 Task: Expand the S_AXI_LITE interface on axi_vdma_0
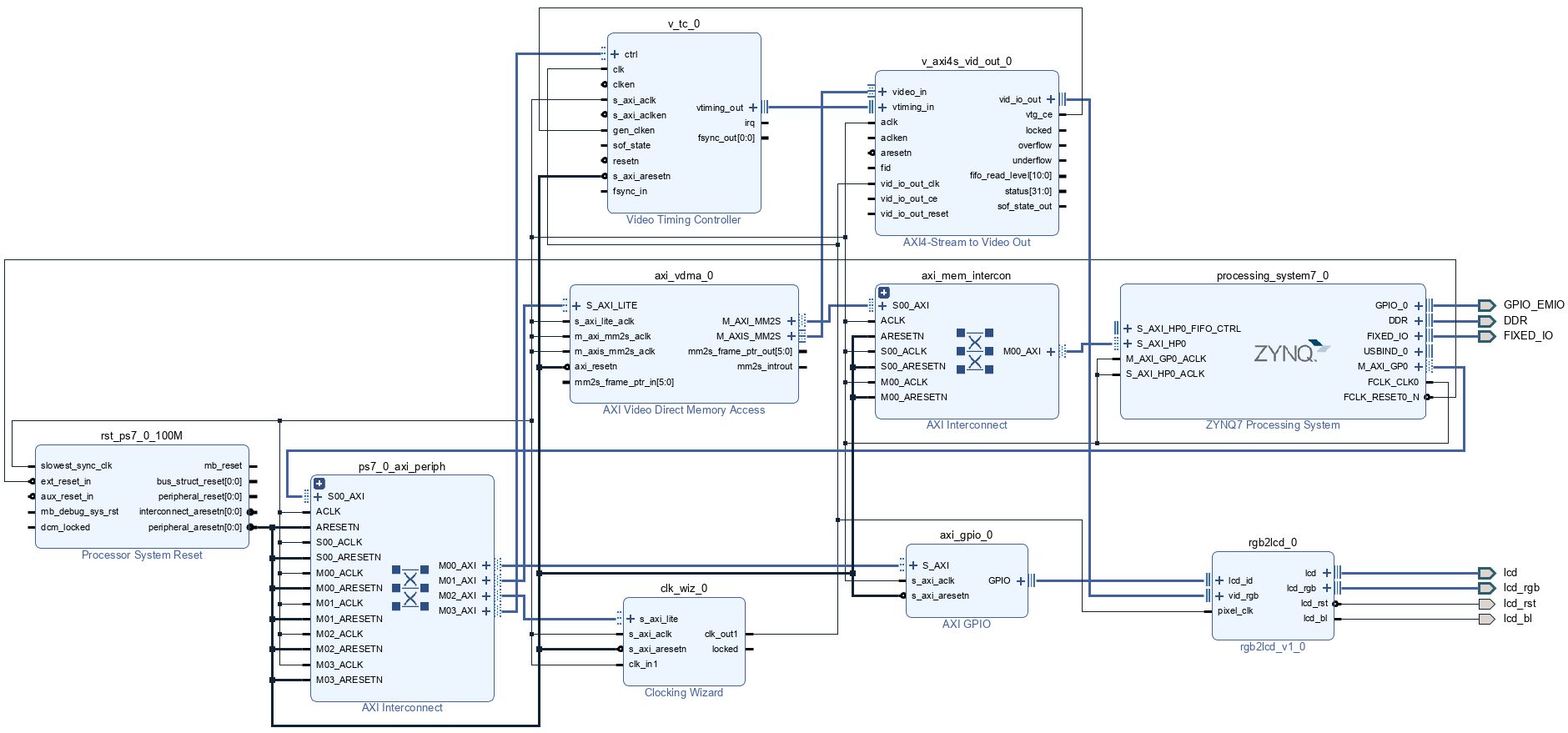tap(576, 306)
